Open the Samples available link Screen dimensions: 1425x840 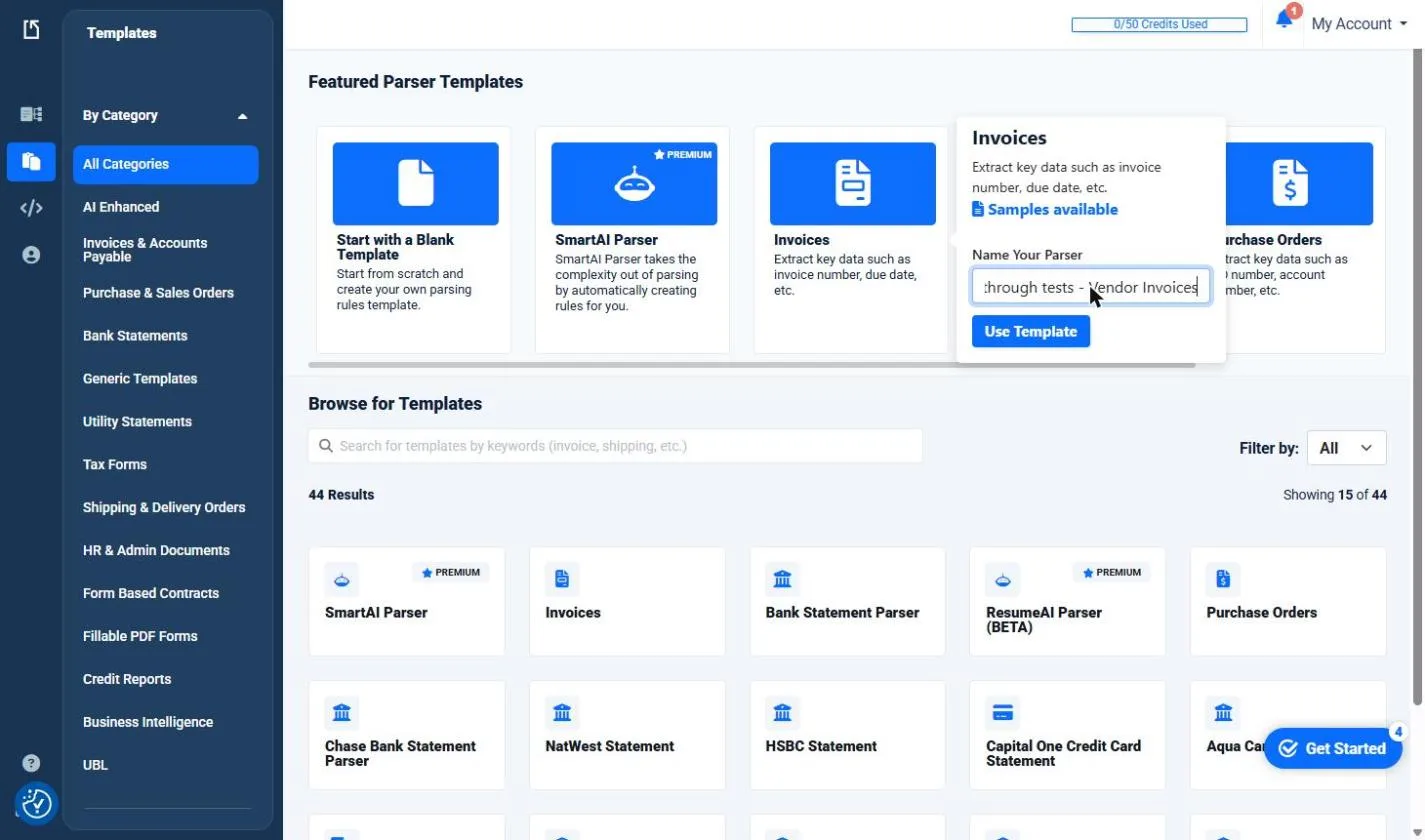coord(1045,209)
